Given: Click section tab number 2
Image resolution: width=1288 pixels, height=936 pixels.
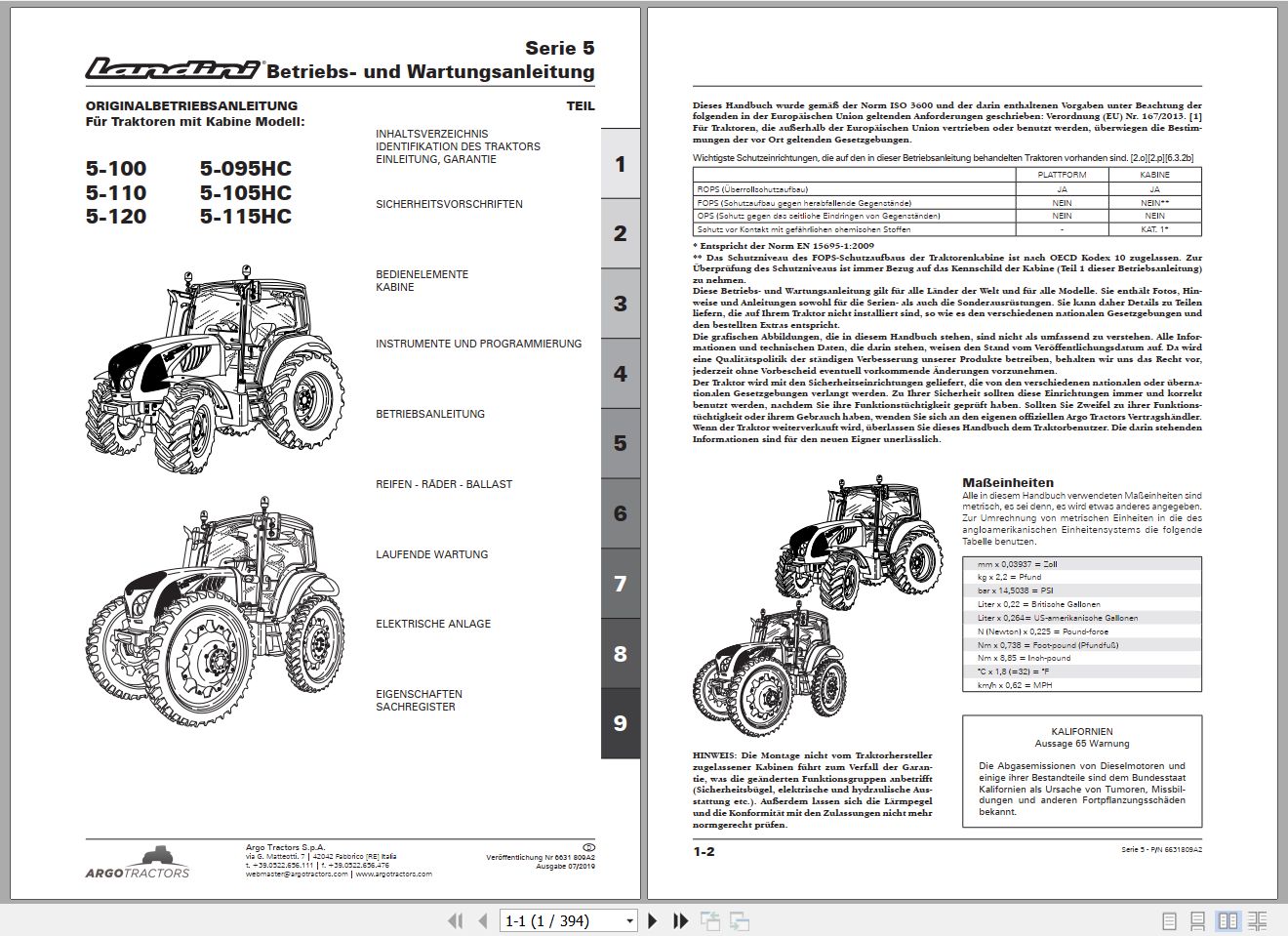Looking at the screenshot, I should point(621,233).
